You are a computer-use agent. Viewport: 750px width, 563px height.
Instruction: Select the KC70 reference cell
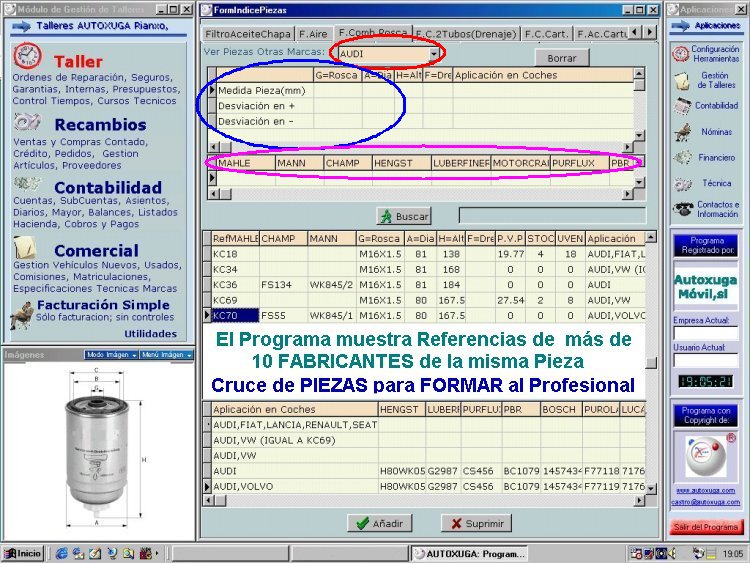point(235,315)
